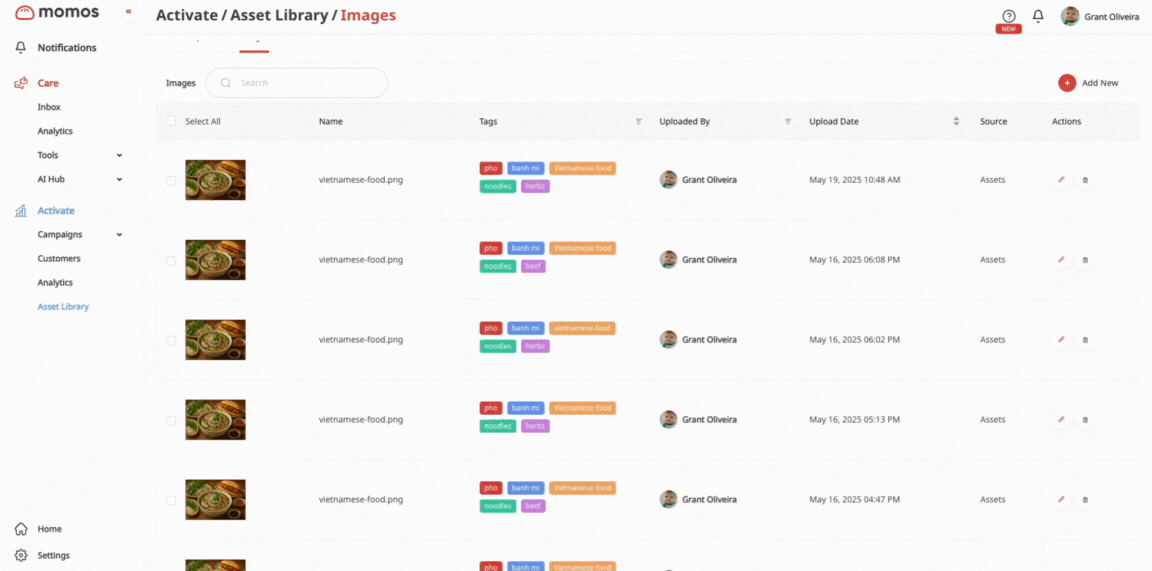Check row uploaded May 16 04:47 PM
1152x571 pixels.
click(171, 500)
